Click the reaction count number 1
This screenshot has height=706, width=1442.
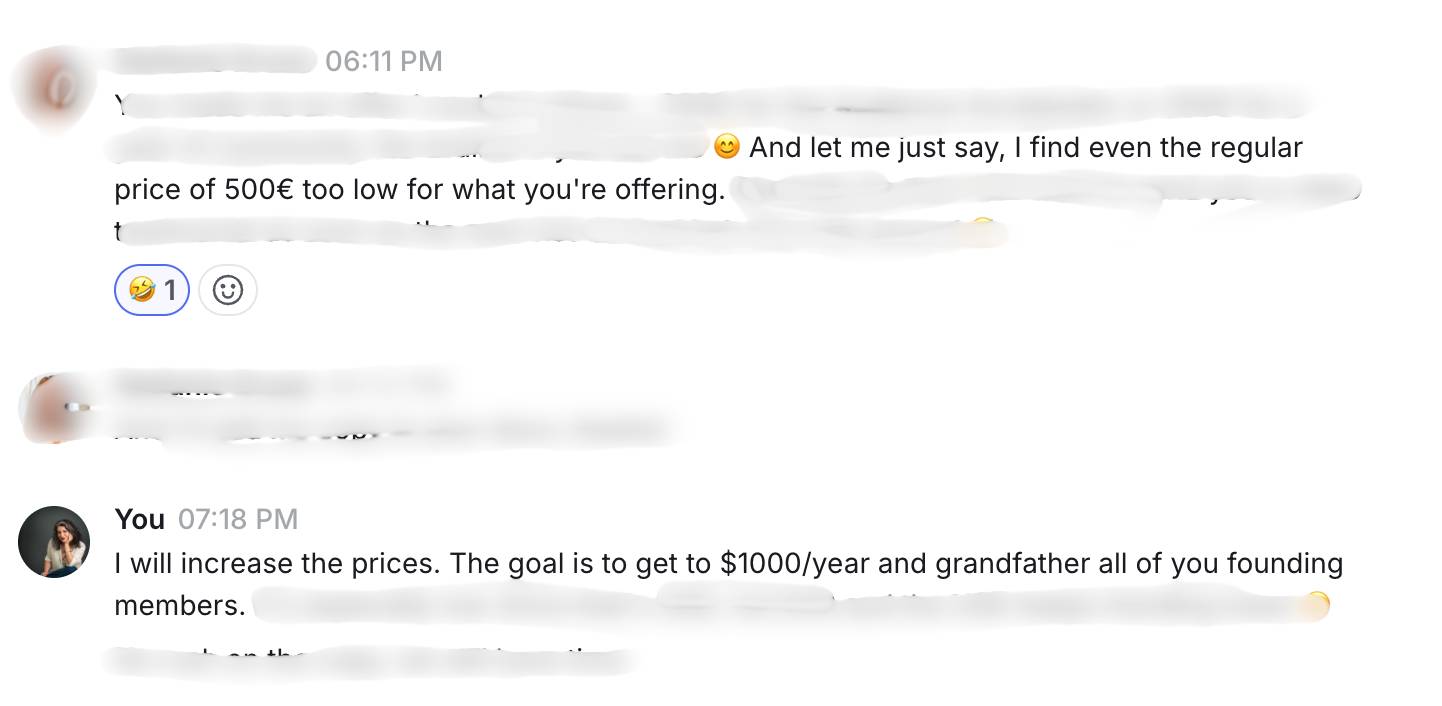click(x=170, y=291)
